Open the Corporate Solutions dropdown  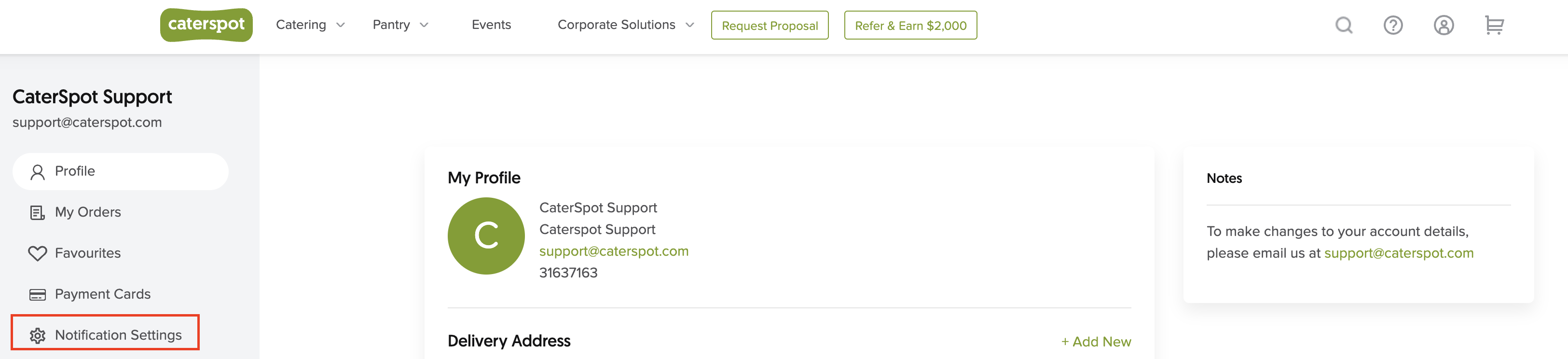[626, 25]
